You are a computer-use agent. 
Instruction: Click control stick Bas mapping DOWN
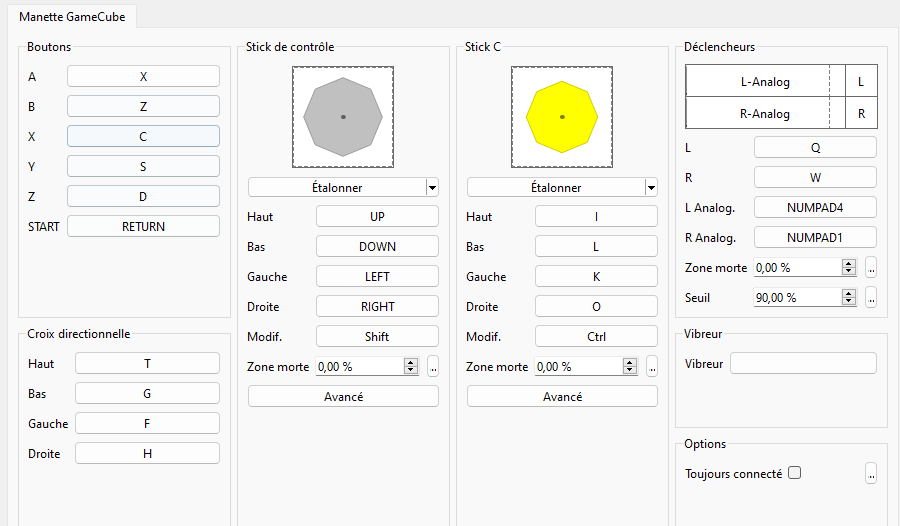pyautogui.click(x=377, y=246)
